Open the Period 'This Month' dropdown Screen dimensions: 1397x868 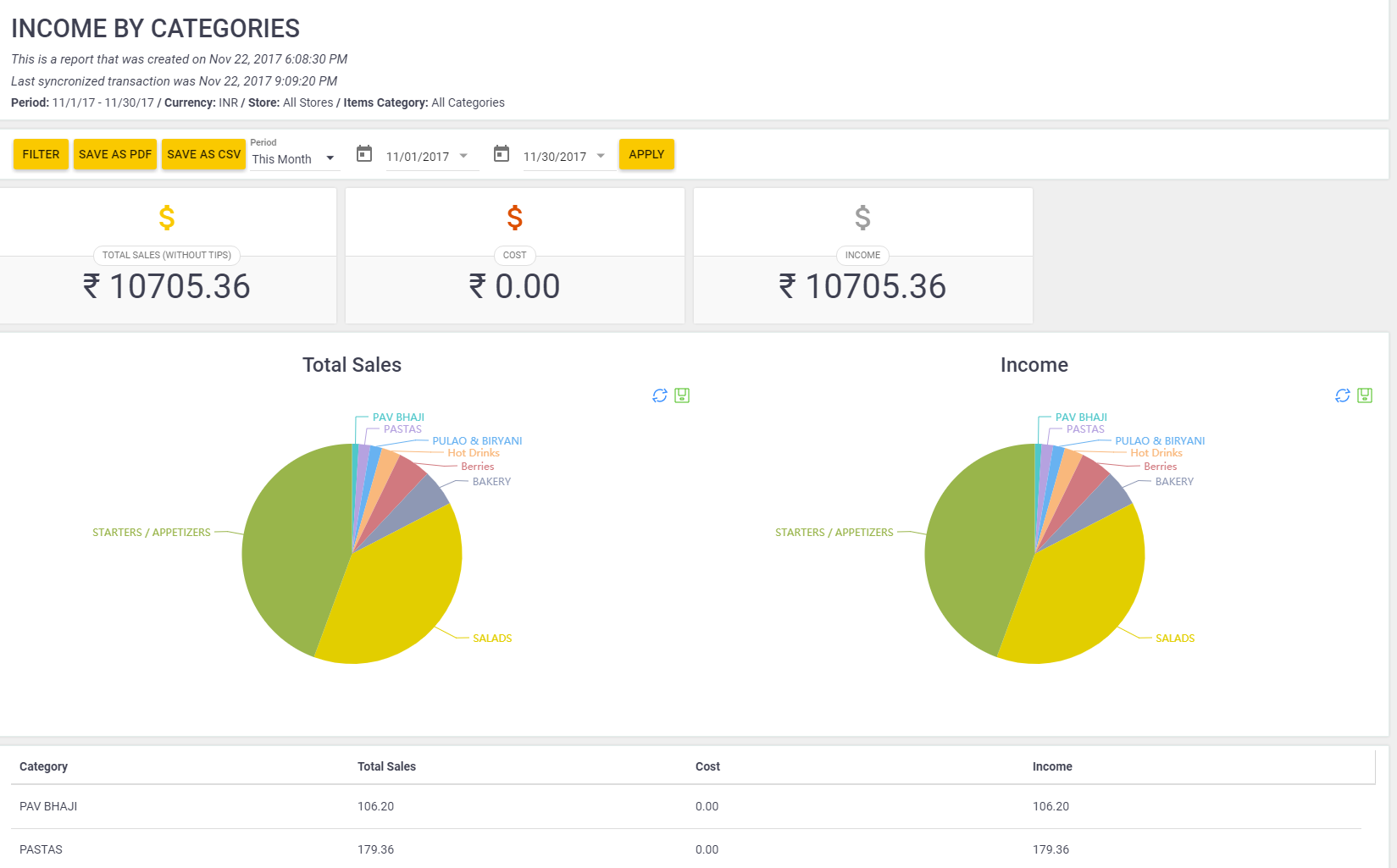coord(293,159)
